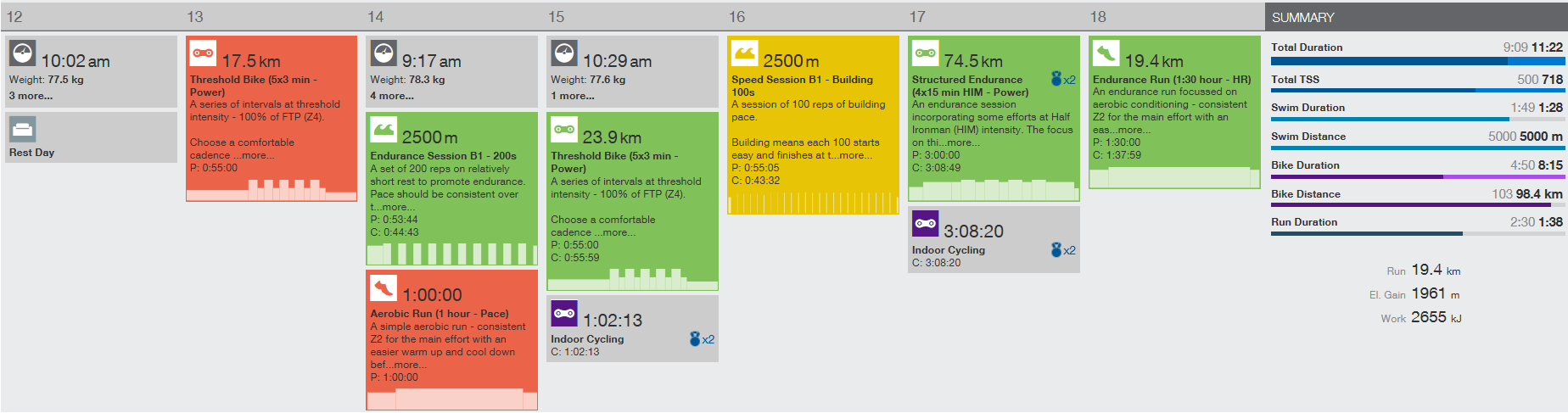This screenshot has height=413, width=1568.
Task: Click the bike icon on 17.5 km workout
Action: click(203, 53)
